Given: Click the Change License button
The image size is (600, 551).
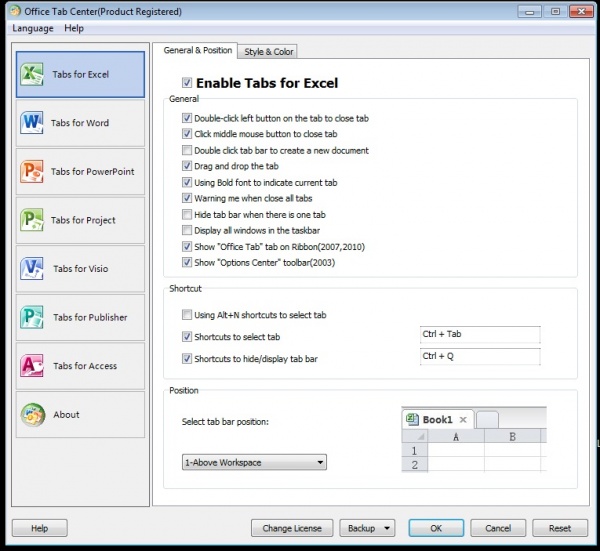Looking at the screenshot, I should pos(292,528).
